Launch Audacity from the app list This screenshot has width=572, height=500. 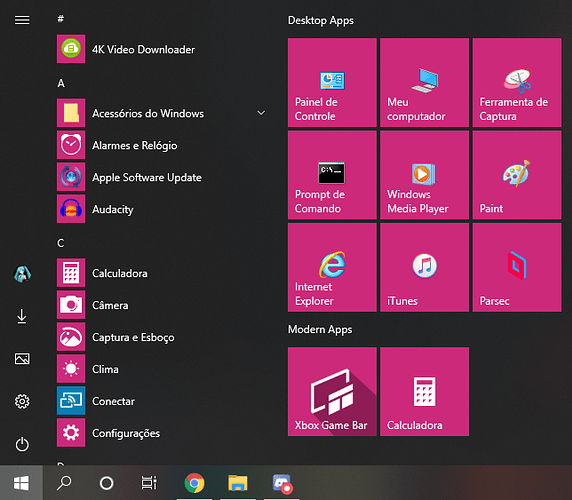(162, 209)
